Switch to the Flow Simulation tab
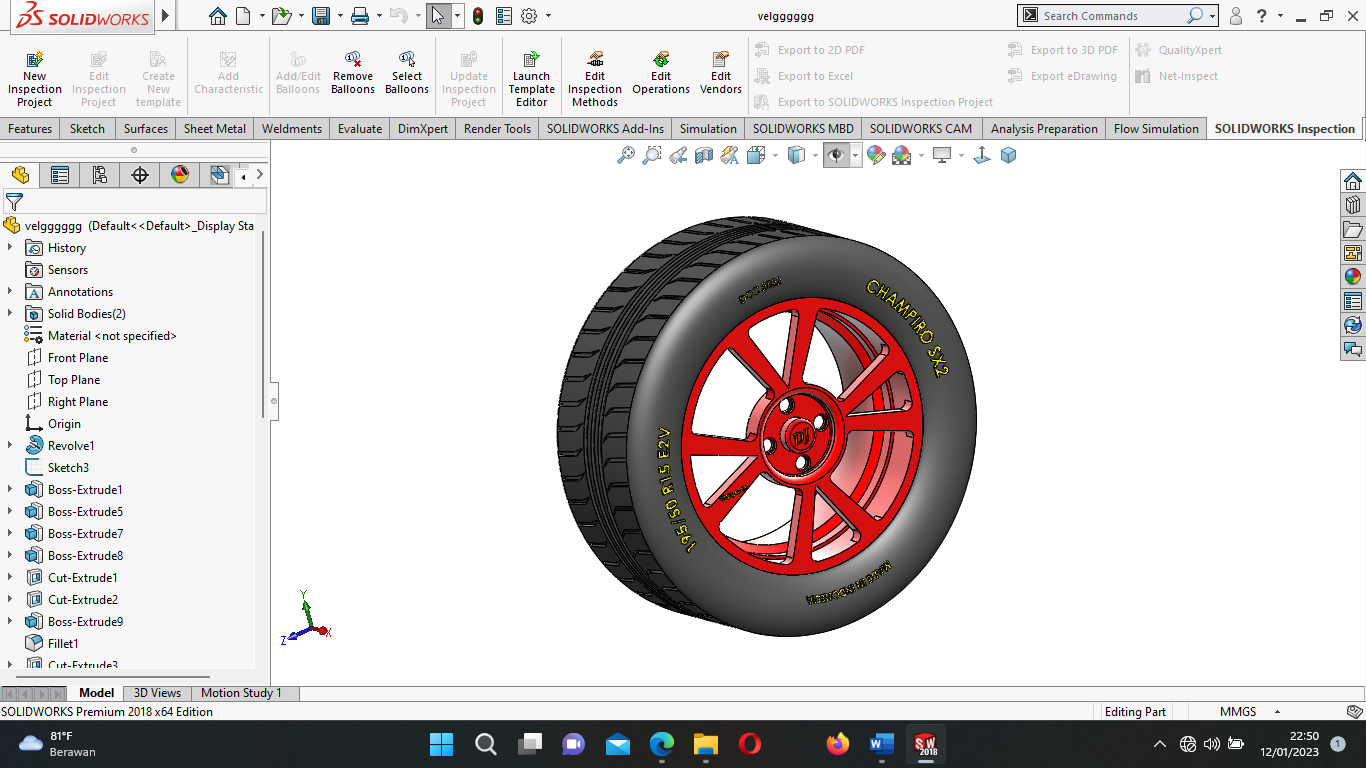Screen dimensions: 1366x768 tap(1156, 129)
